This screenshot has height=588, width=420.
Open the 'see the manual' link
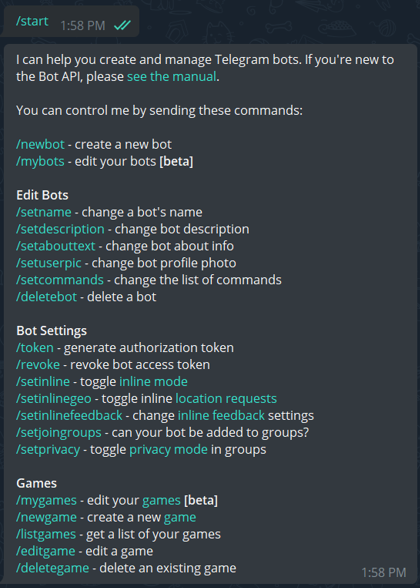tap(171, 76)
